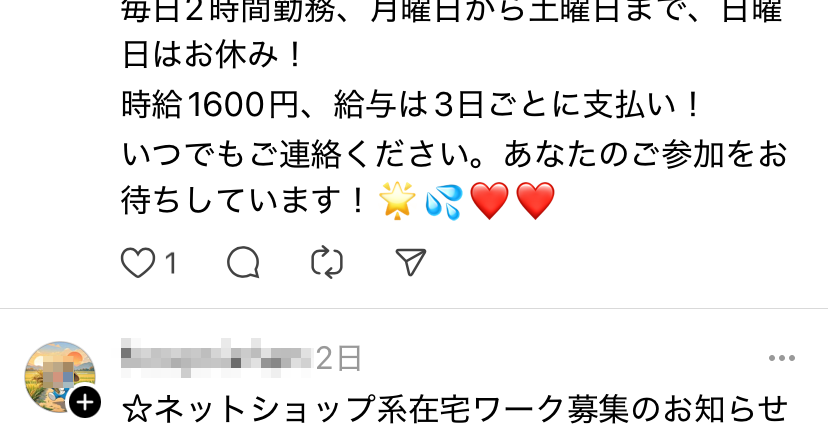Image resolution: width=828 pixels, height=433 pixels.
Task: View the like count showing 1
Action: 170,263
